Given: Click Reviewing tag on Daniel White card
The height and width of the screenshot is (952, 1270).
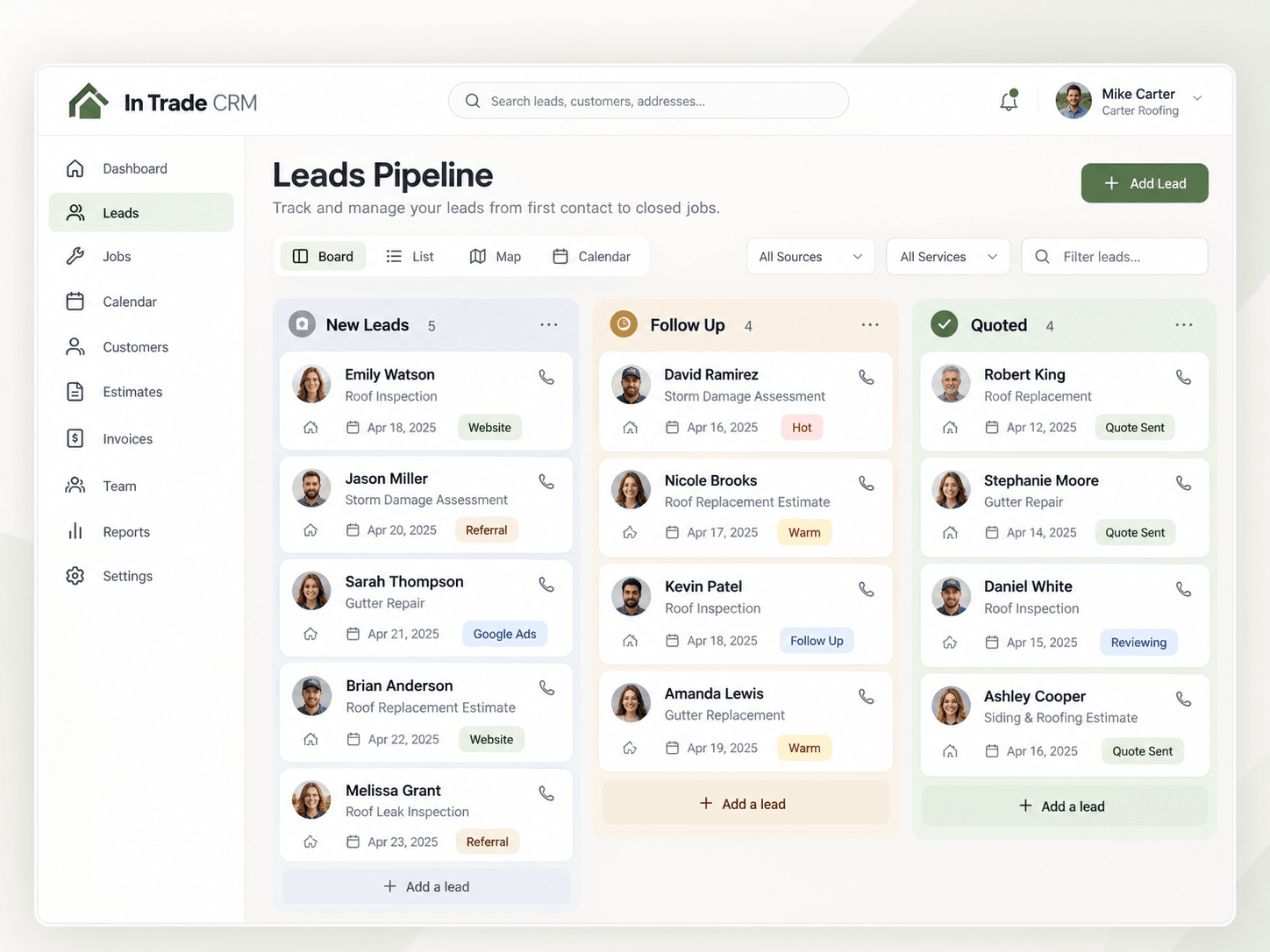Looking at the screenshot, I should (1138, 642).
